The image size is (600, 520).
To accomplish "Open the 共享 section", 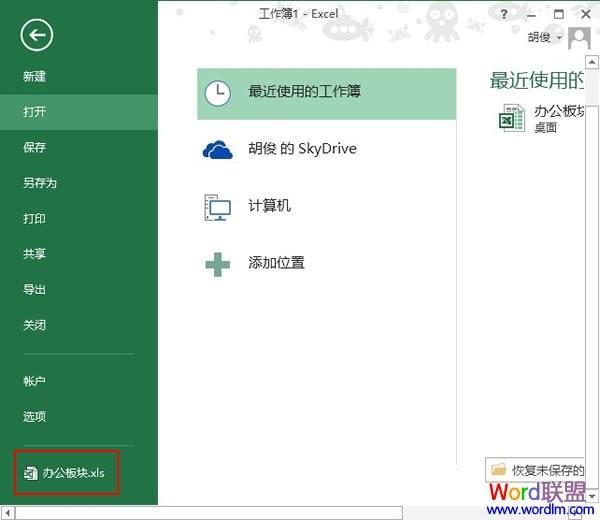I will tap(34, 254).
